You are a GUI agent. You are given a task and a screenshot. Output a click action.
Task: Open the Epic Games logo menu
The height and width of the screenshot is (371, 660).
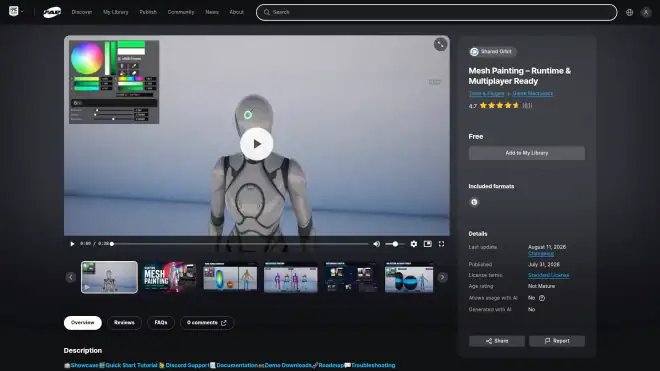tap(16, 11)
